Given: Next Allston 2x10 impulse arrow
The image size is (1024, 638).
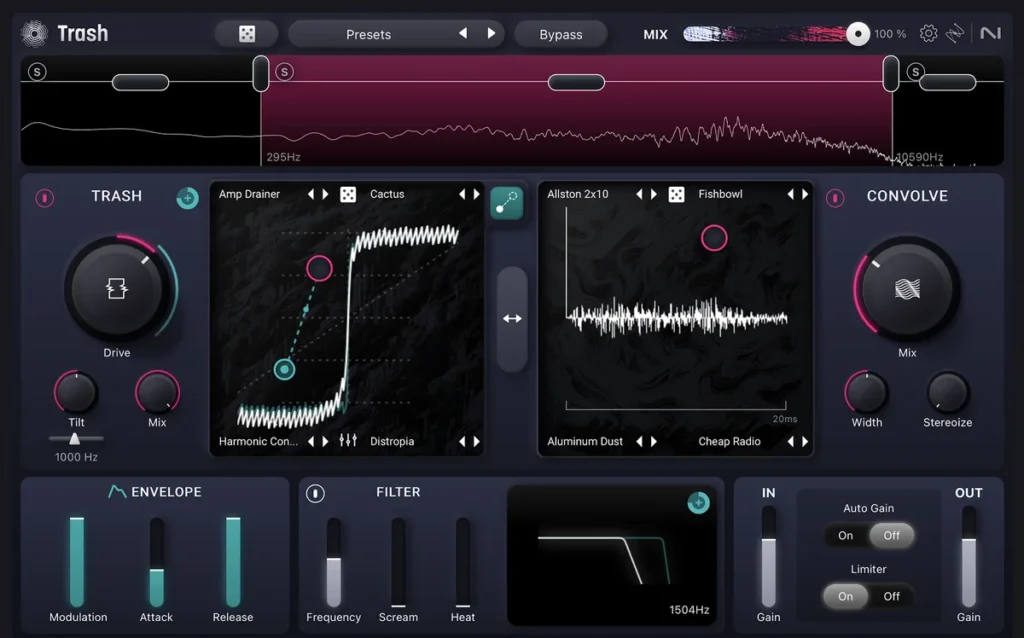Looking at the screenshot, I should tap(654, 194).
